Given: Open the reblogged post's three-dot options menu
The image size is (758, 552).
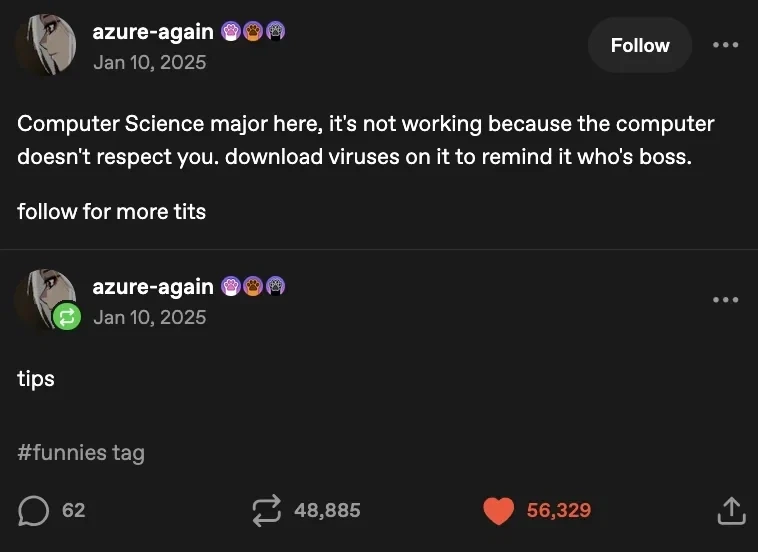Looking at the screenshot, I should [x=726, y=300].
